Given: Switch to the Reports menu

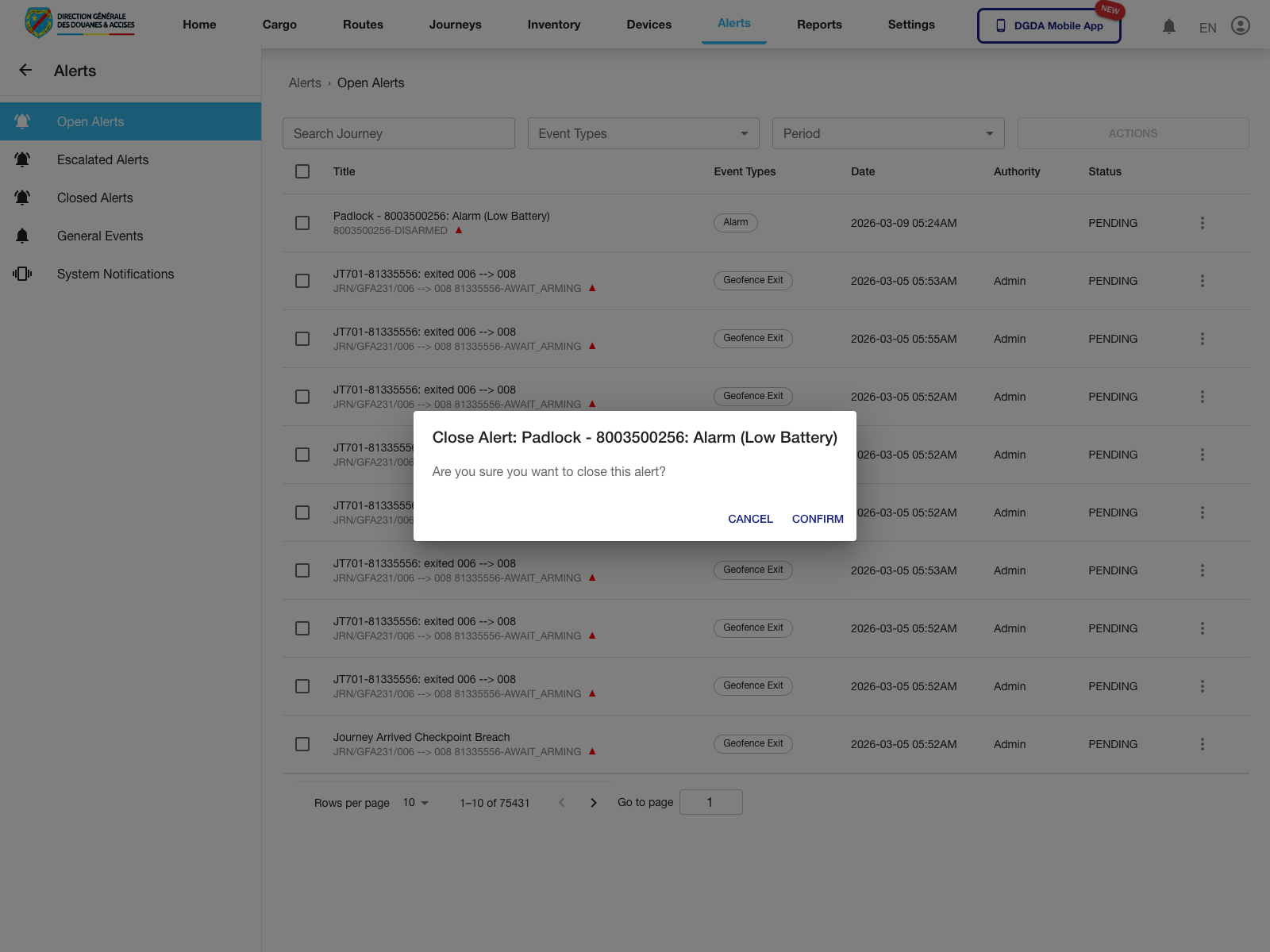Looking at the screenshot, I should point(819,25).
